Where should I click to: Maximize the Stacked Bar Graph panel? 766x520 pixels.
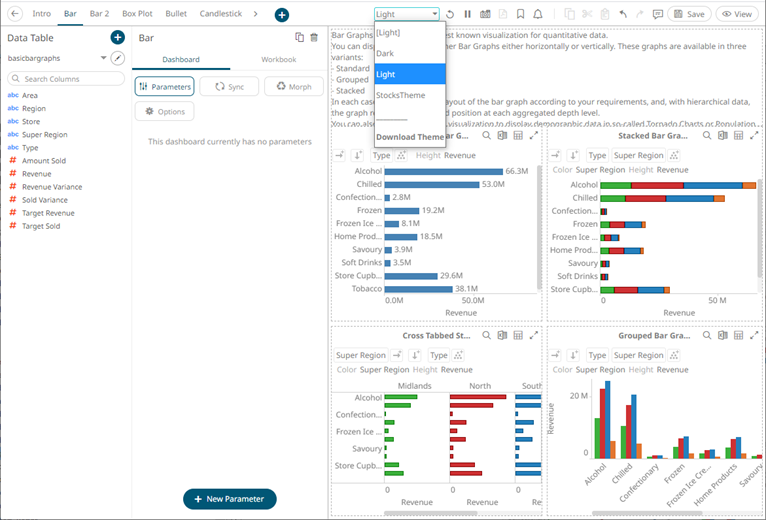click(756, 135)
